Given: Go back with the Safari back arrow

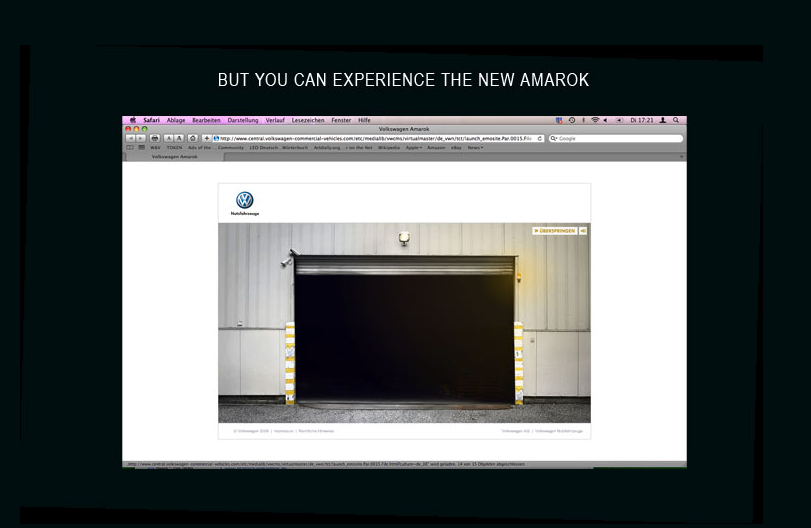Looking at the screenshot, I should pos(131,139).
